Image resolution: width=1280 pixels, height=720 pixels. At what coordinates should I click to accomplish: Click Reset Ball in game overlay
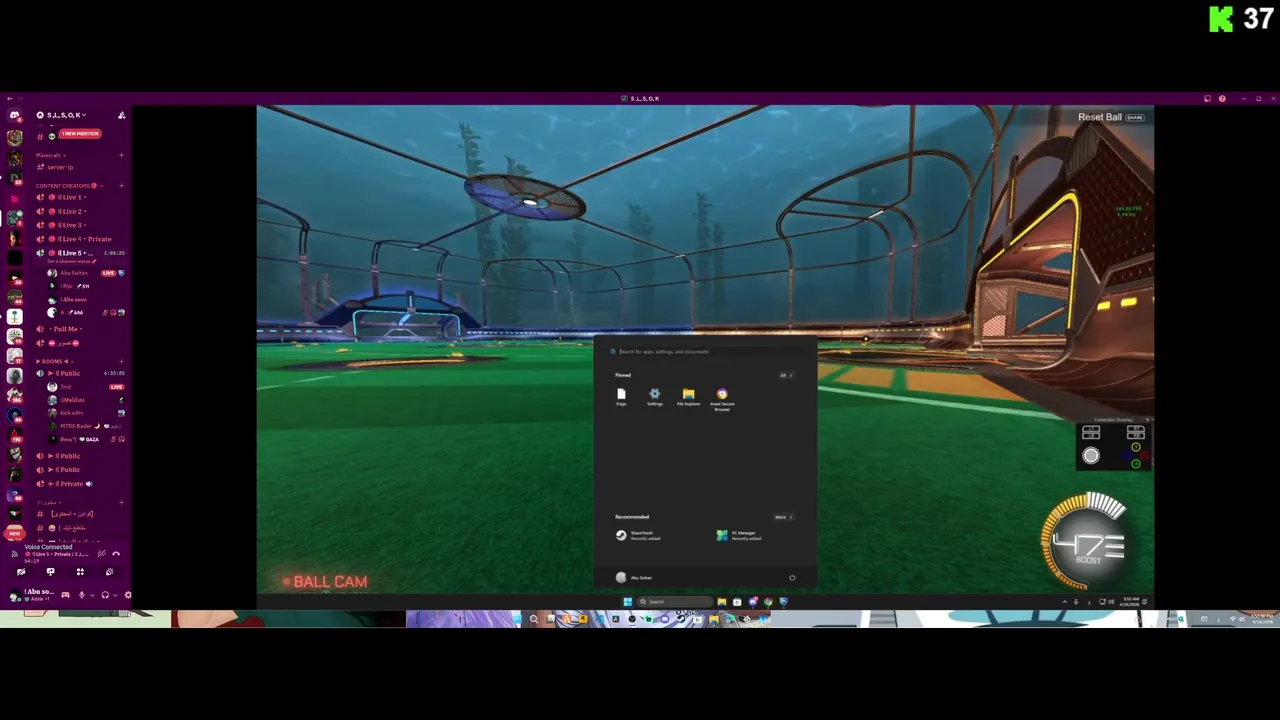1100,117
